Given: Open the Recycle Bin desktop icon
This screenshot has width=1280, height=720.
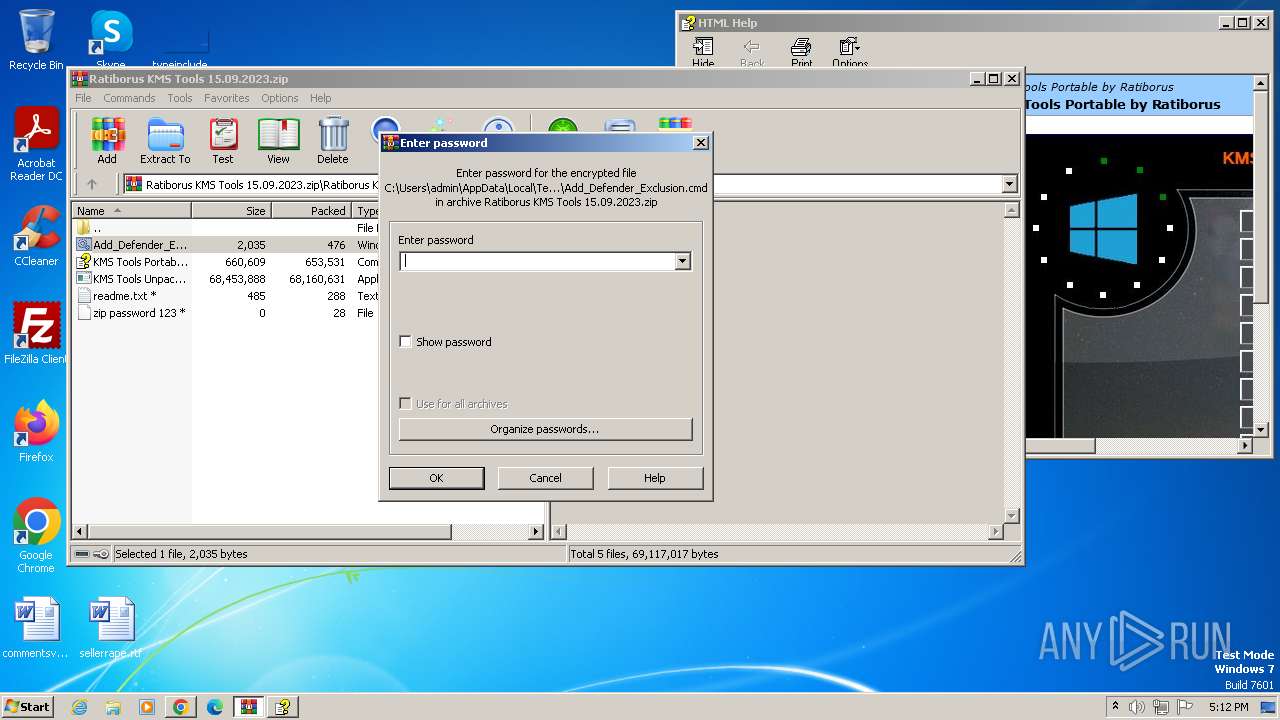Looking at the screenshot, I should click(36, 40).
